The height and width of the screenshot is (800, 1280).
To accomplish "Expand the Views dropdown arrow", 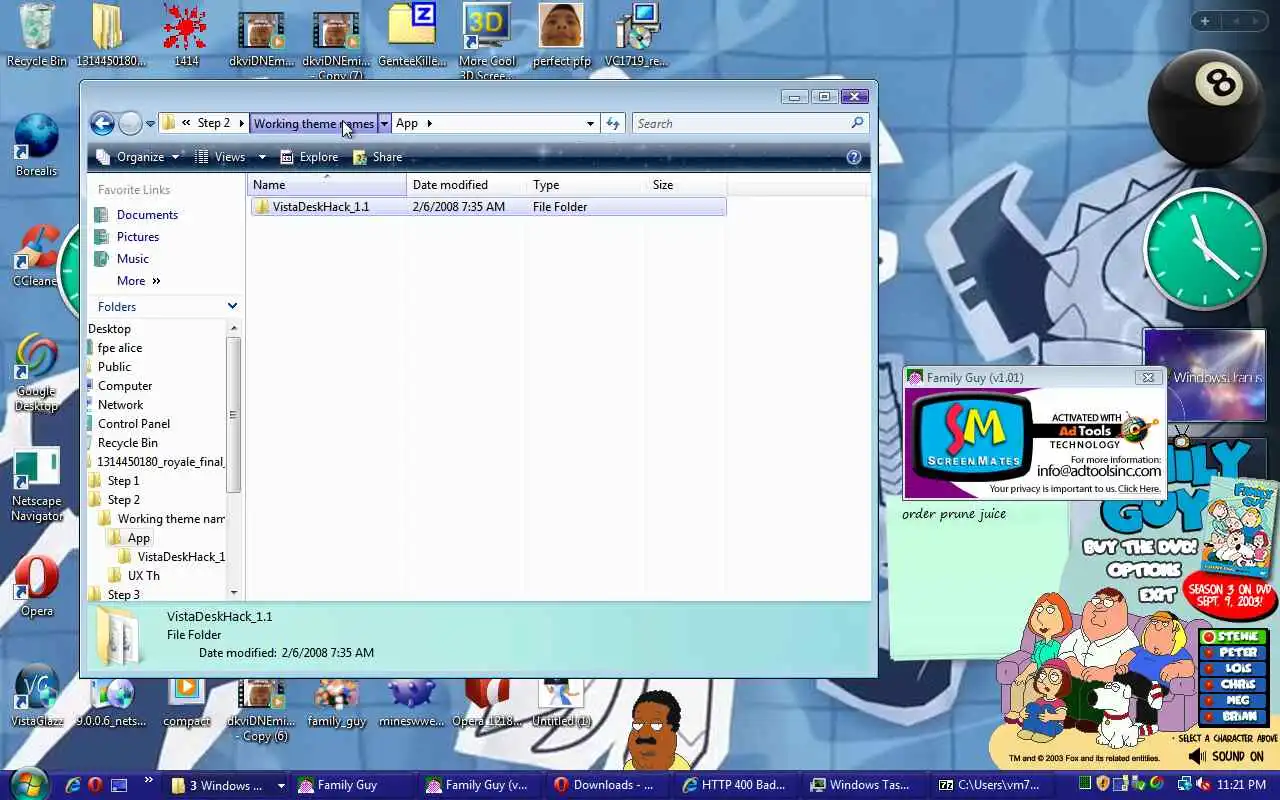I will coord(262,157).
